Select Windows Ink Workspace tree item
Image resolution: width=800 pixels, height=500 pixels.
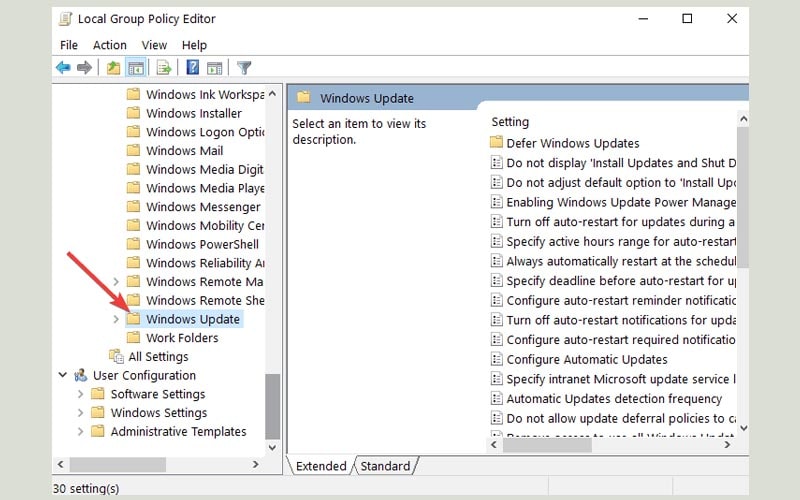point(205,94)
